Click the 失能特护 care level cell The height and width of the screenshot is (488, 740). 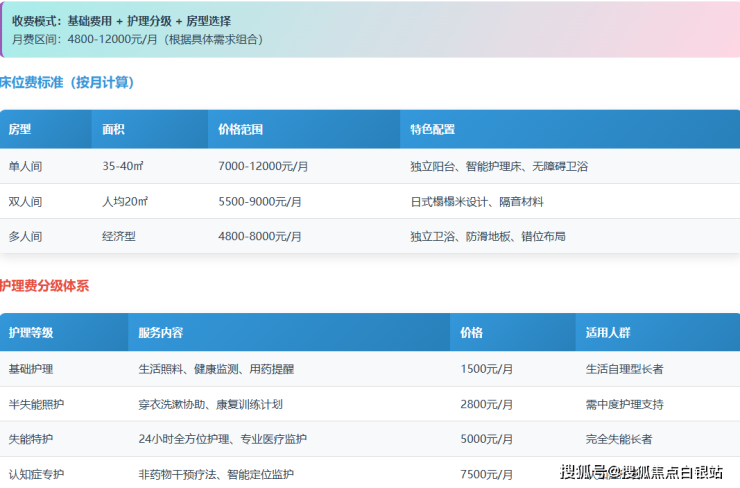pyautogui.click(x=30, y=439)
